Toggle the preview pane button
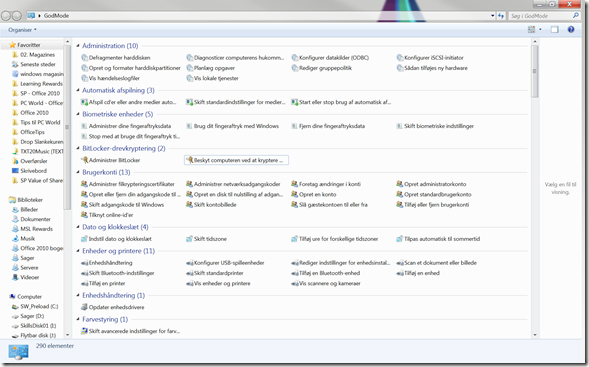This screenshot has height=367, width=589. point(554,29)
